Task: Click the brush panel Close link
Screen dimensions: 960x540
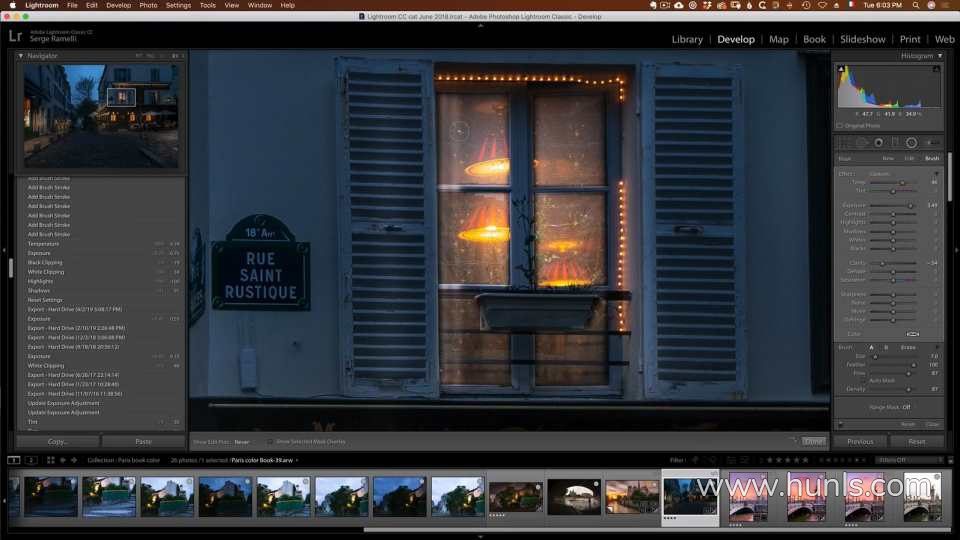Action: (x=932, y=424)
